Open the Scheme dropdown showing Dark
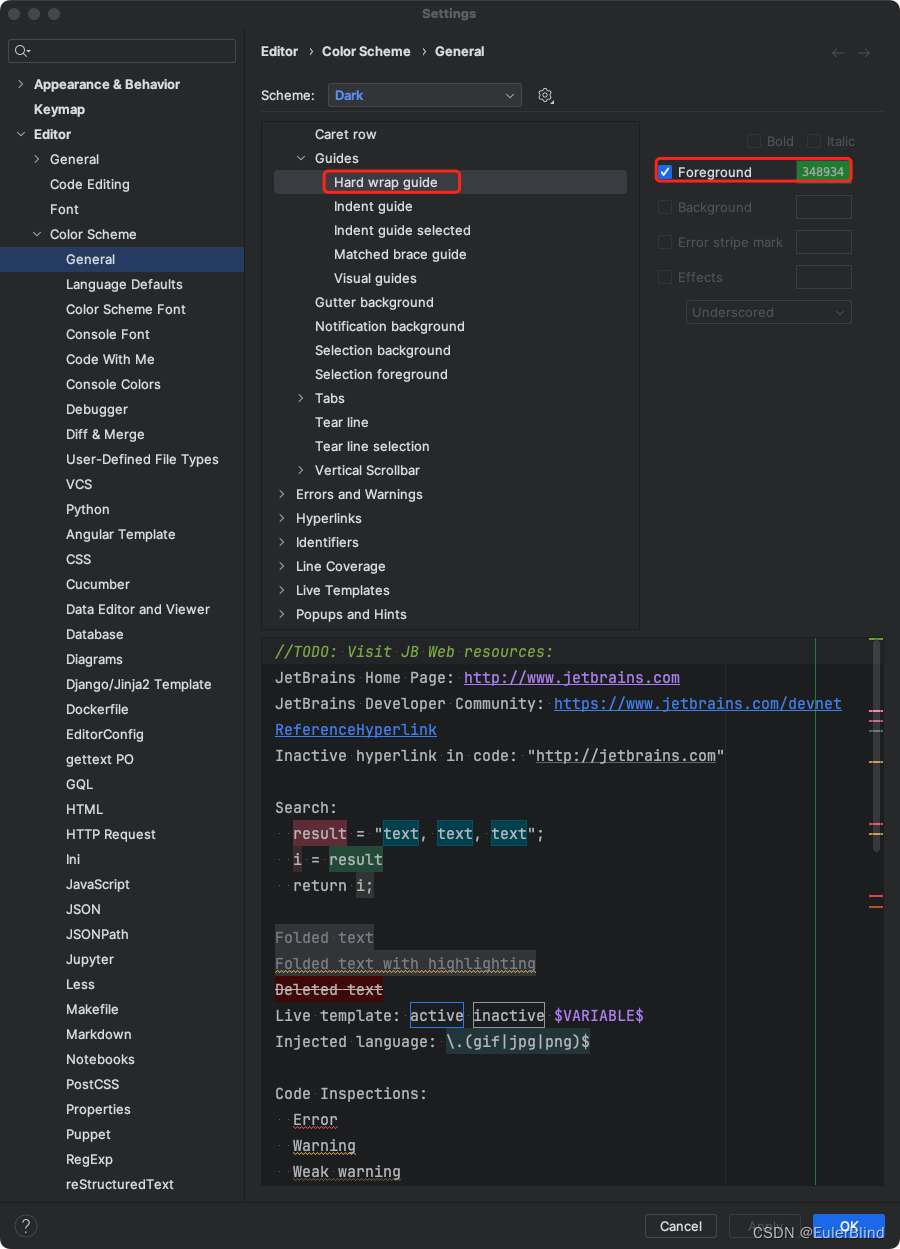The width and height of the screenshot is (900, 1249). (424, 95)
